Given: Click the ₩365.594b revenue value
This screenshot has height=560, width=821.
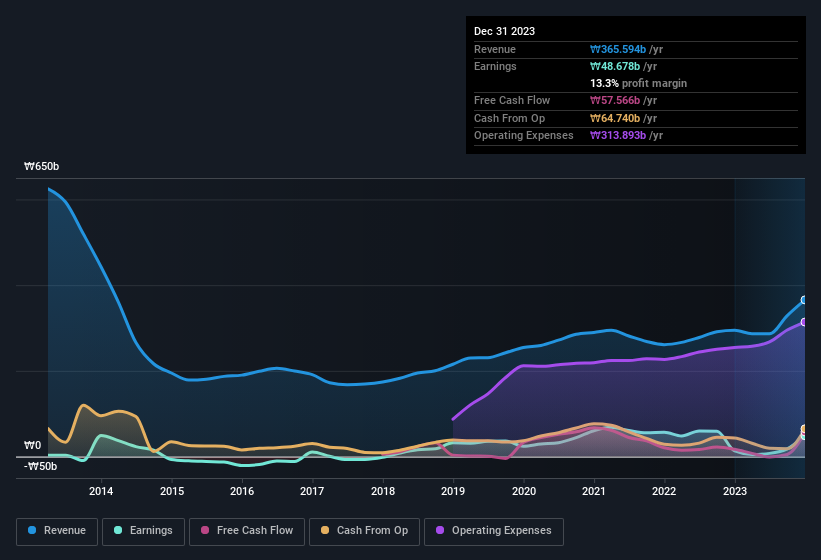Looking at the screenshot, I should pyautogui.click(x=618, y=49).
